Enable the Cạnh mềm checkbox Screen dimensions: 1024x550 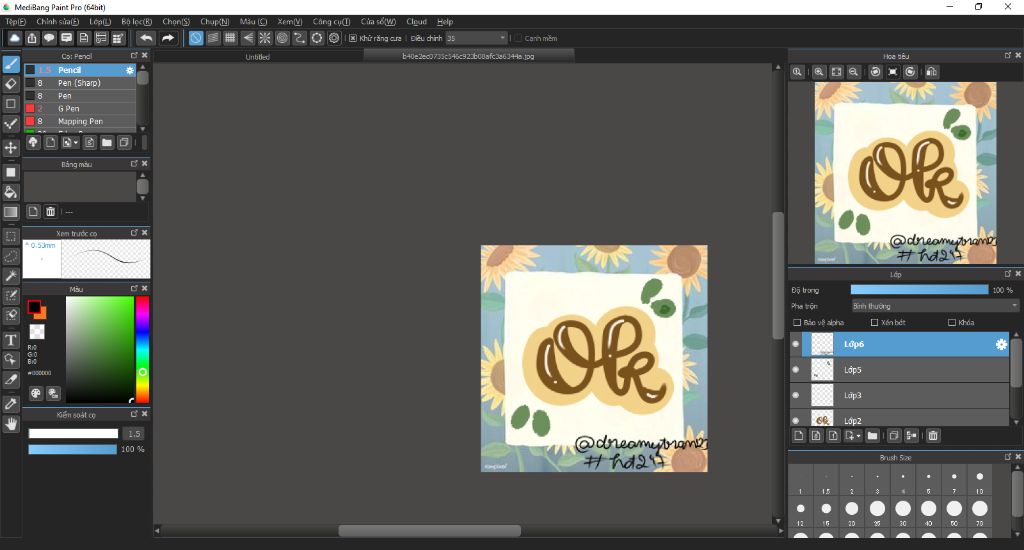tap(518, 39)
